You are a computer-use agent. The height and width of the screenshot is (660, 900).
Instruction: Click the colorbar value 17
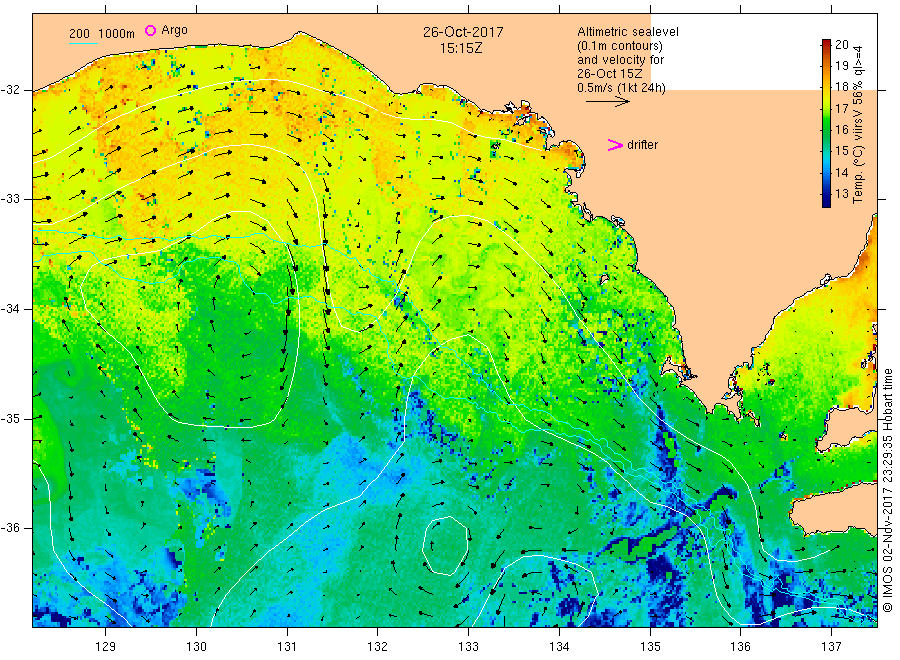point(841,108)
